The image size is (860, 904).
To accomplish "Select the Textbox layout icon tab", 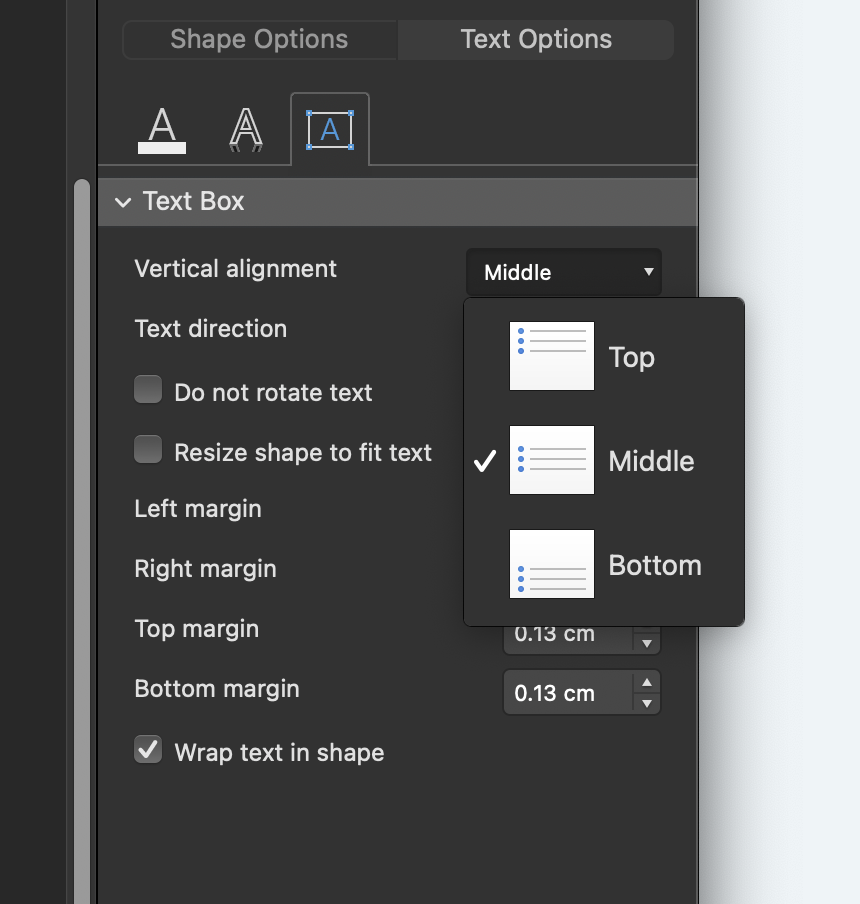I will [x=330, y=130].
